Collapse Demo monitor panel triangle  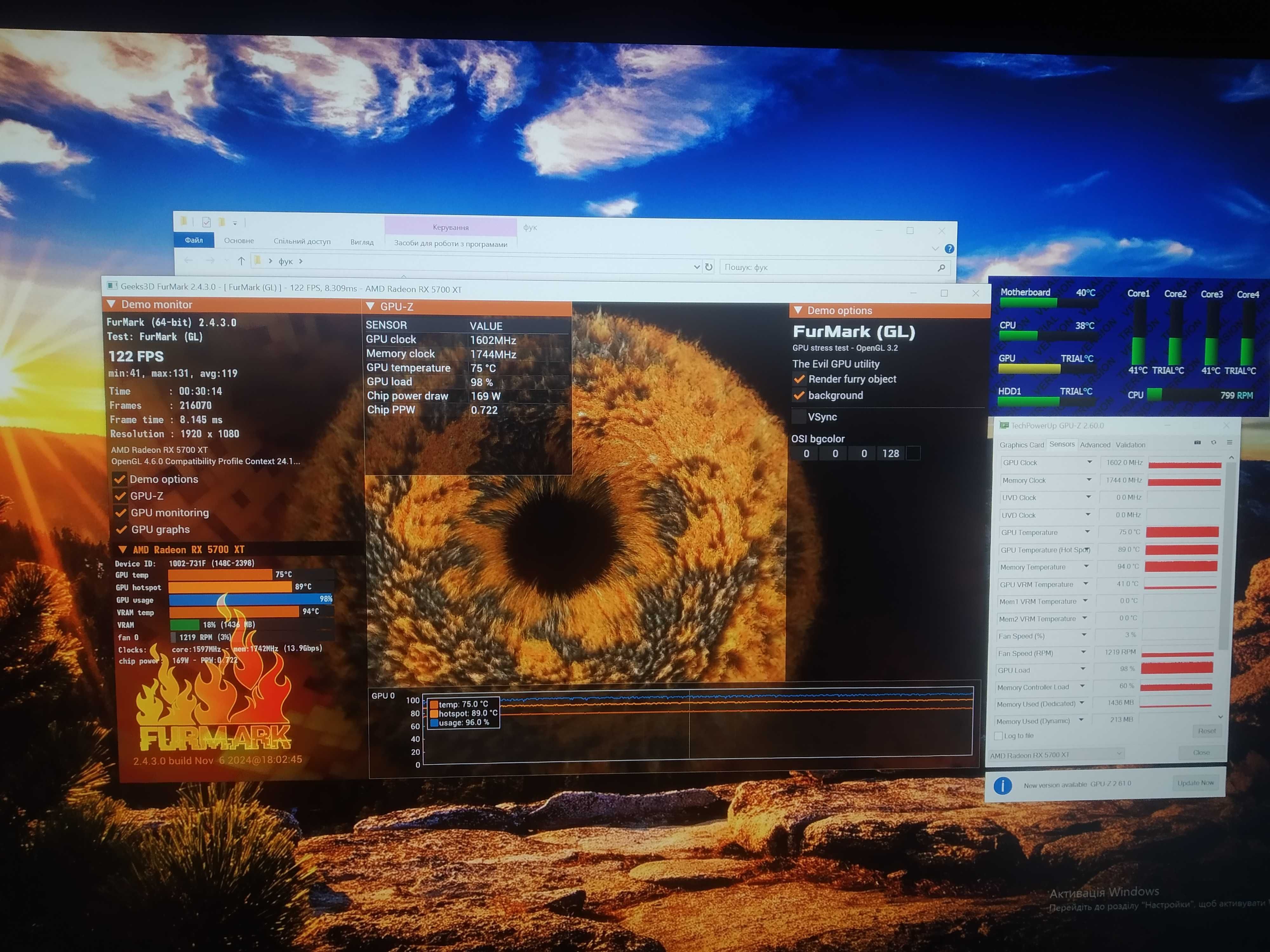click(111, 304)
